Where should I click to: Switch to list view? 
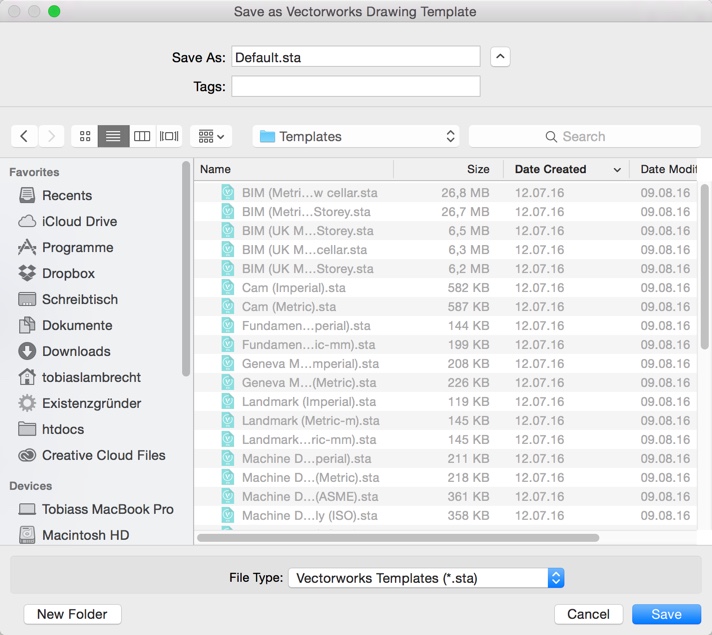[x=114, y=136]
